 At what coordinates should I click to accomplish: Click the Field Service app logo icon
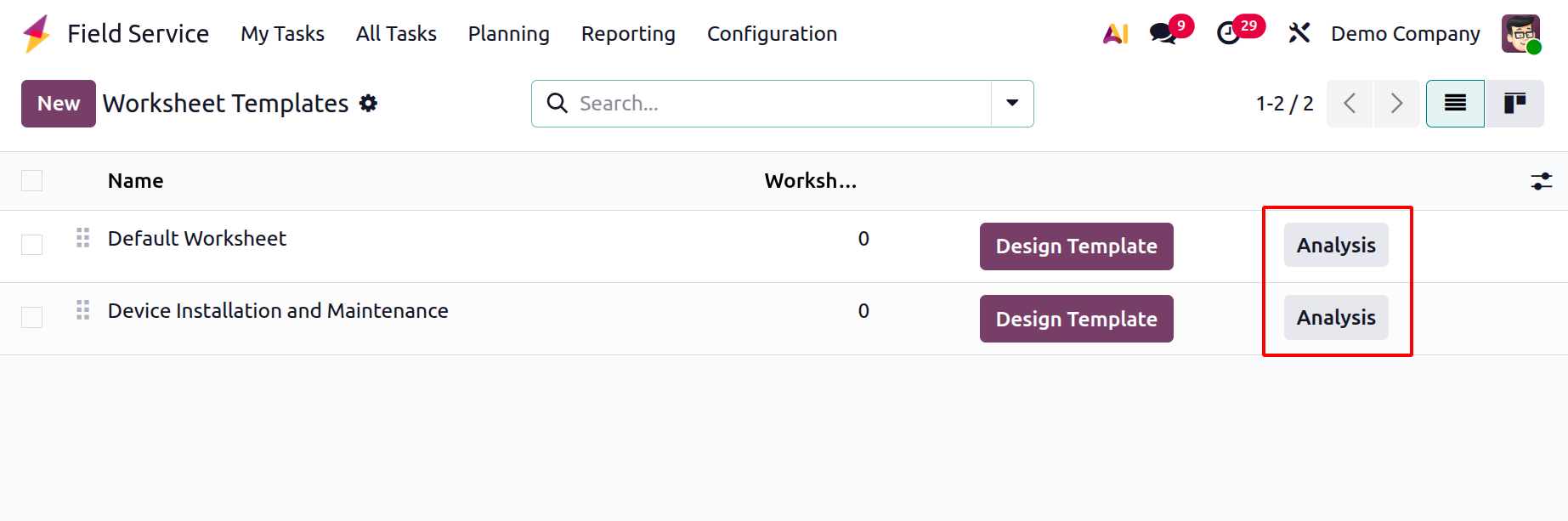point(37,34)
